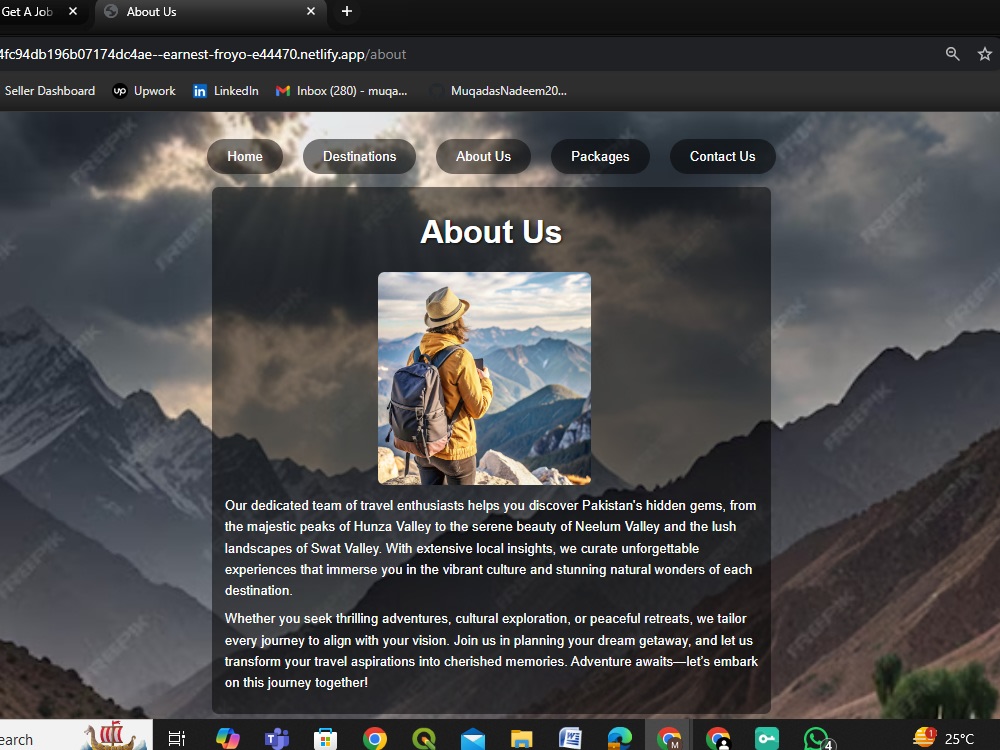Open the Chrome with person profile icon

click(x=717, y=739)
